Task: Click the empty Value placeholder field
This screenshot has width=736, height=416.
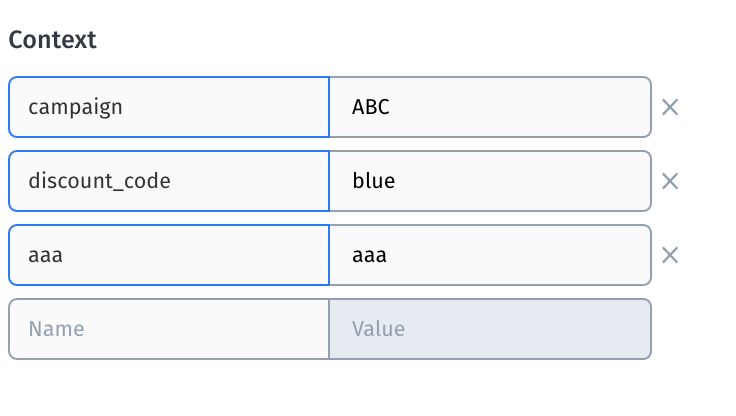Action: pyautogui.click(x=490, y=329)
